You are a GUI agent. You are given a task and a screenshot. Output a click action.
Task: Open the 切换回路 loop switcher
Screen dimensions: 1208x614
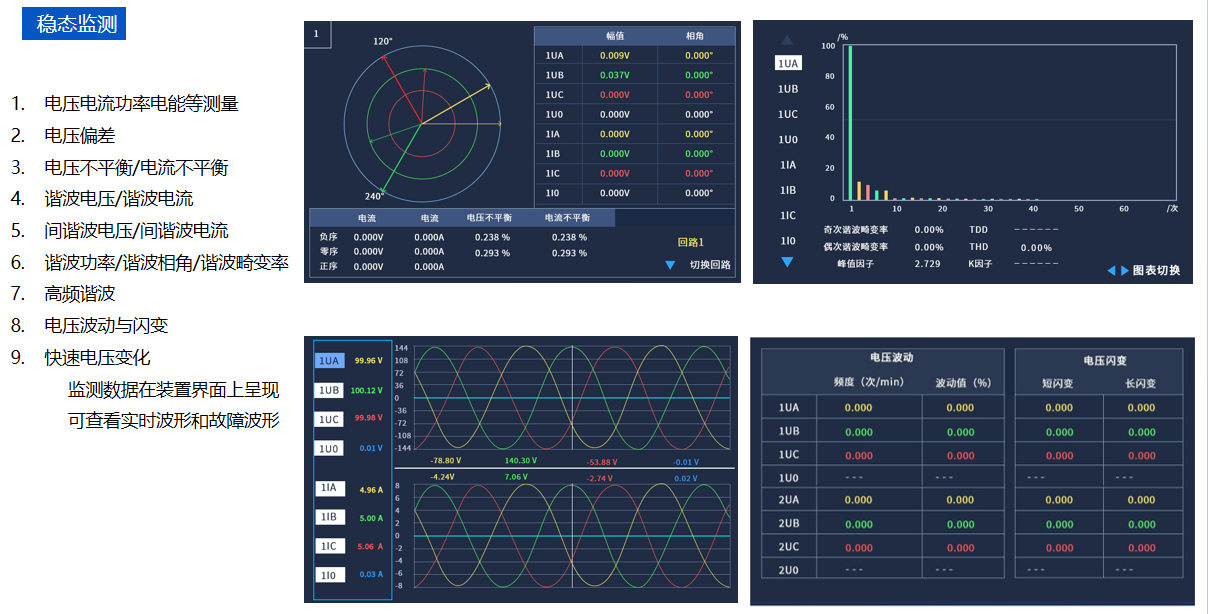point(710,266)
